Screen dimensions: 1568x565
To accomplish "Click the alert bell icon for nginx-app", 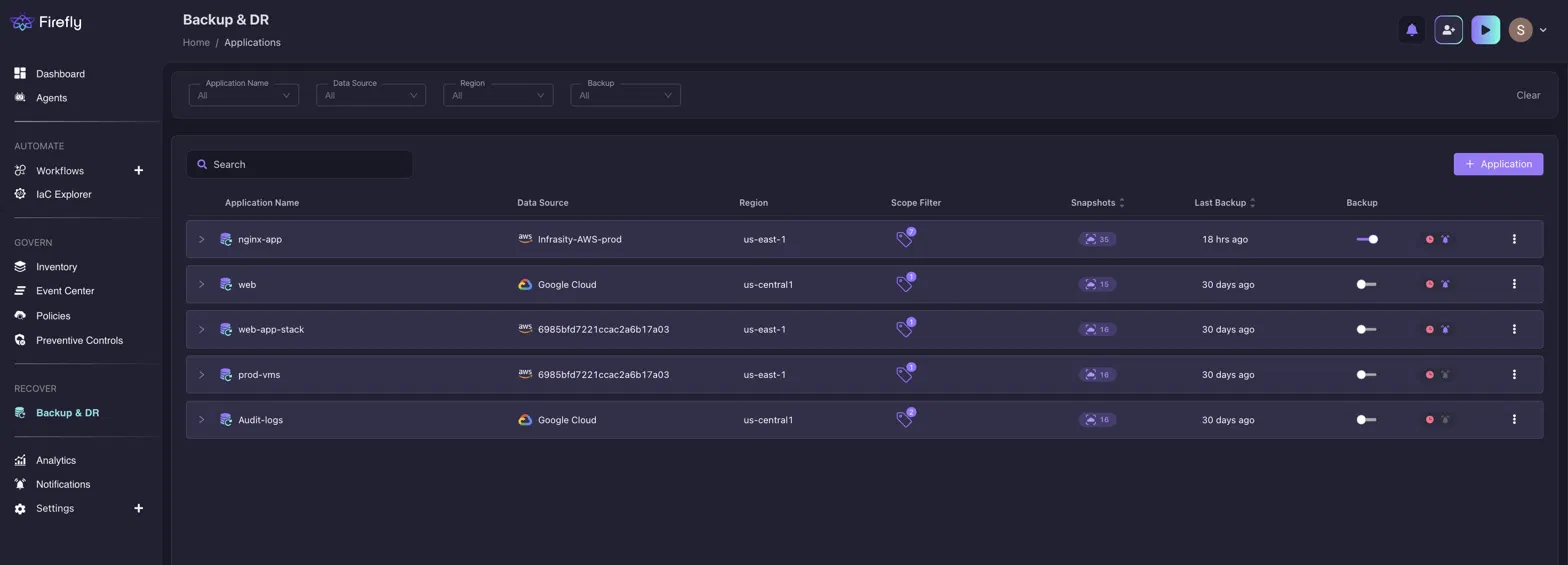I will point(1445,239).
